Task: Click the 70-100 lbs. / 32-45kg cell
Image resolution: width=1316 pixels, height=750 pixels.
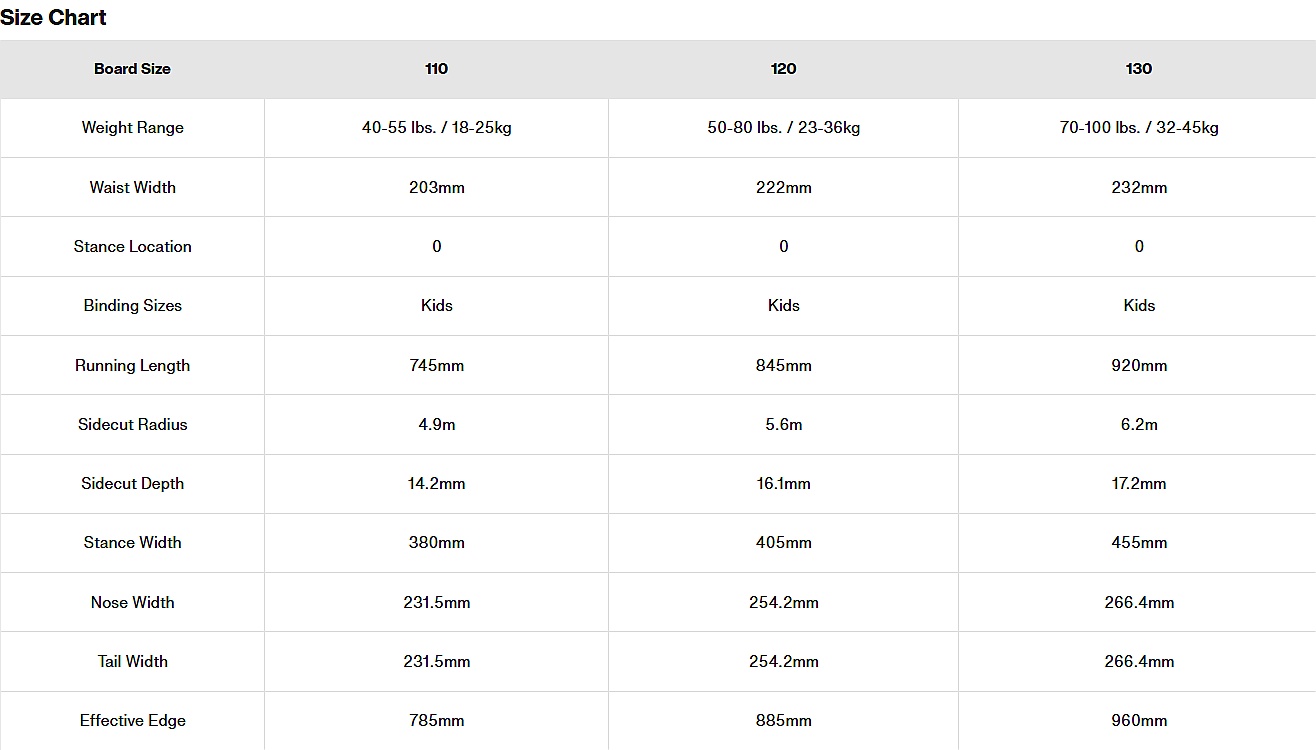Action: [1138, 128]
